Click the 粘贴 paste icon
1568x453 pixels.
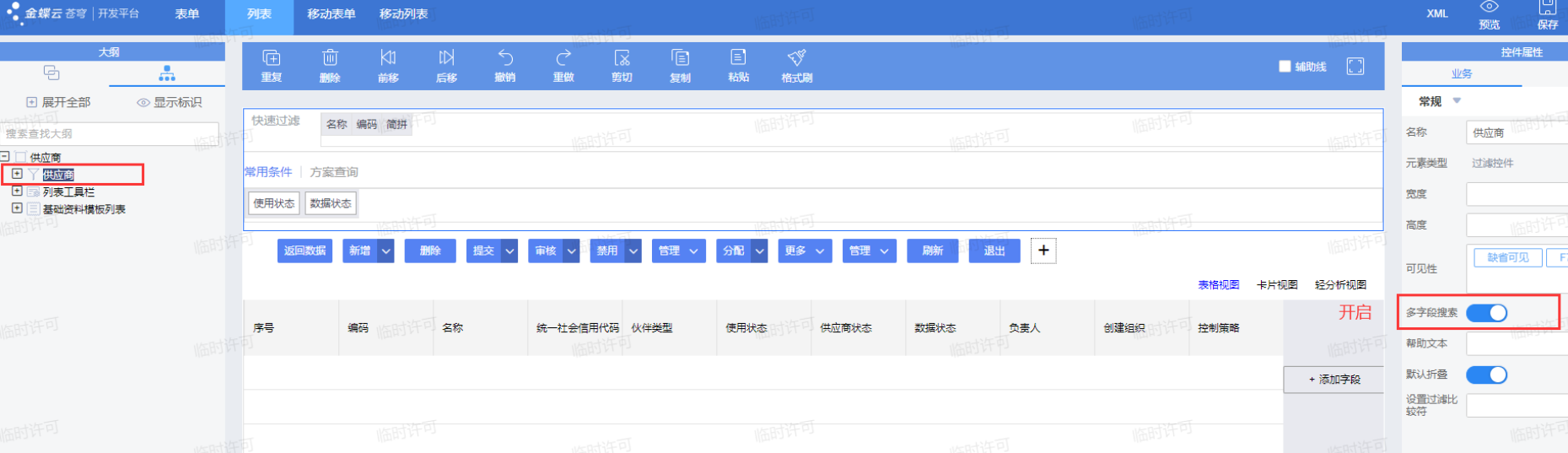[x=738, y=58]
